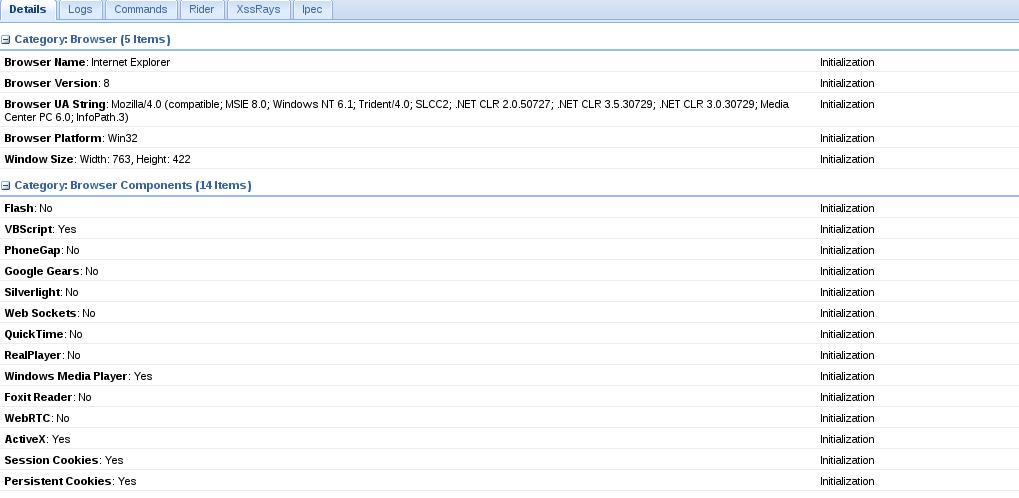The image size is (1019, 498).
Task: Select the Browser UA String row
Action: pos(510,111)
